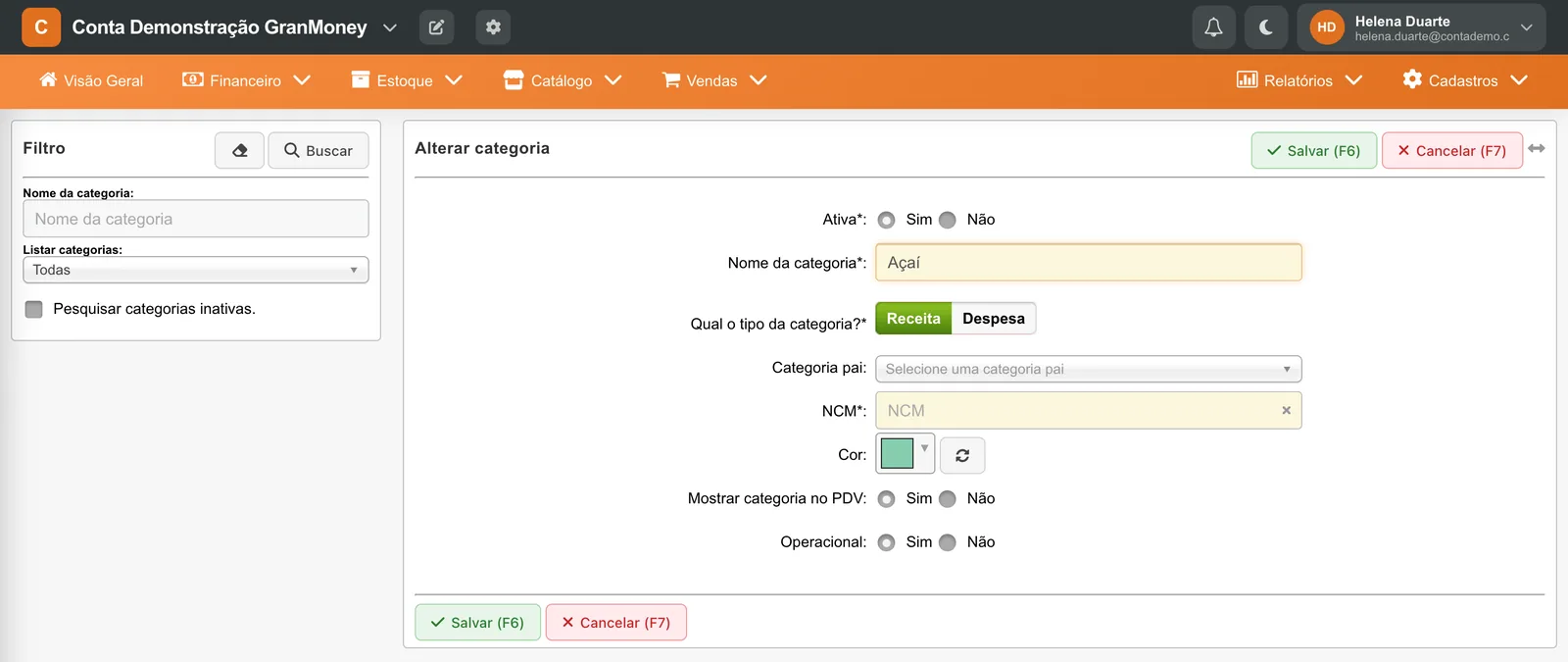Open the notifications bell

(x=1213, y=27)
